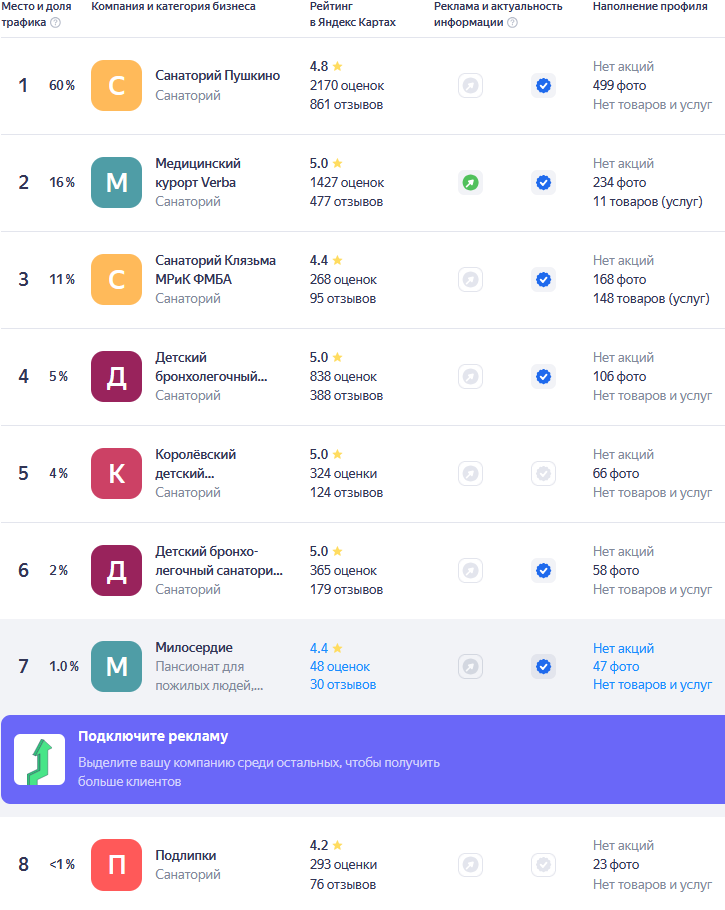Click the grey verification checkmark for Королёвский детский
The image size is (725, 910).
pyautogui.click(x=543, y=473)
